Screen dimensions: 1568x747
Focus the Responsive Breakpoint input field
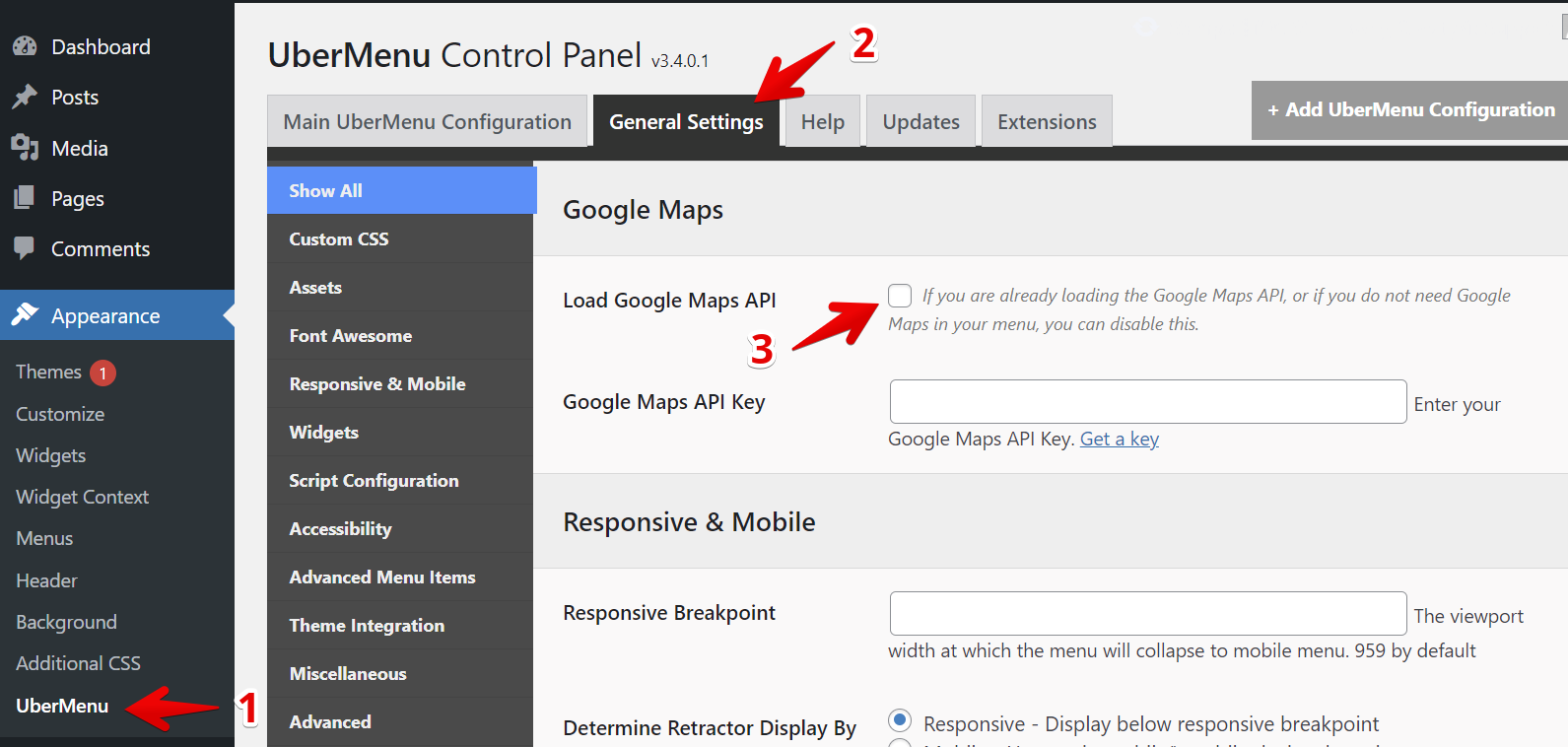pos(1148,613)
